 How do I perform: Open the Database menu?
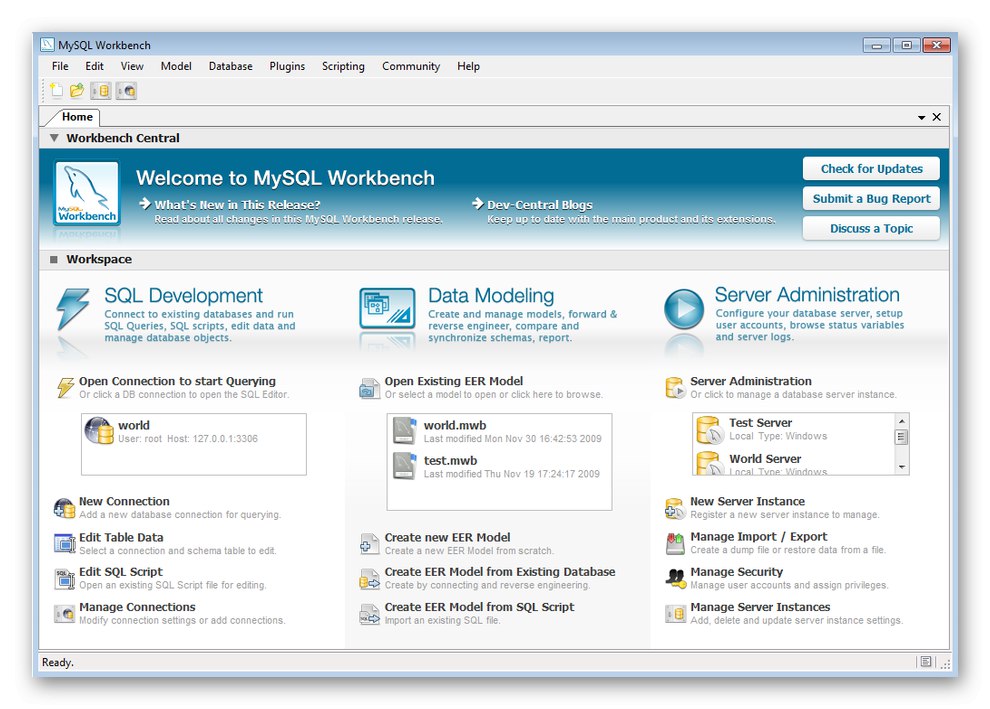pyautogui.click(x=230, y=66)
